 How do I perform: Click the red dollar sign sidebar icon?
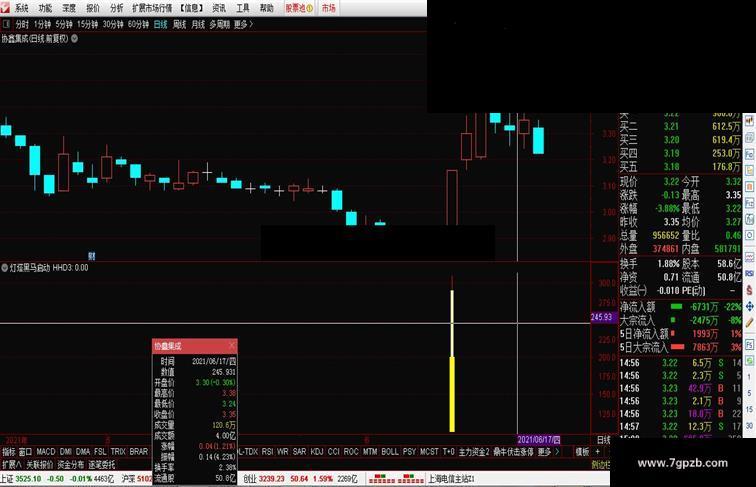[749, 290]
